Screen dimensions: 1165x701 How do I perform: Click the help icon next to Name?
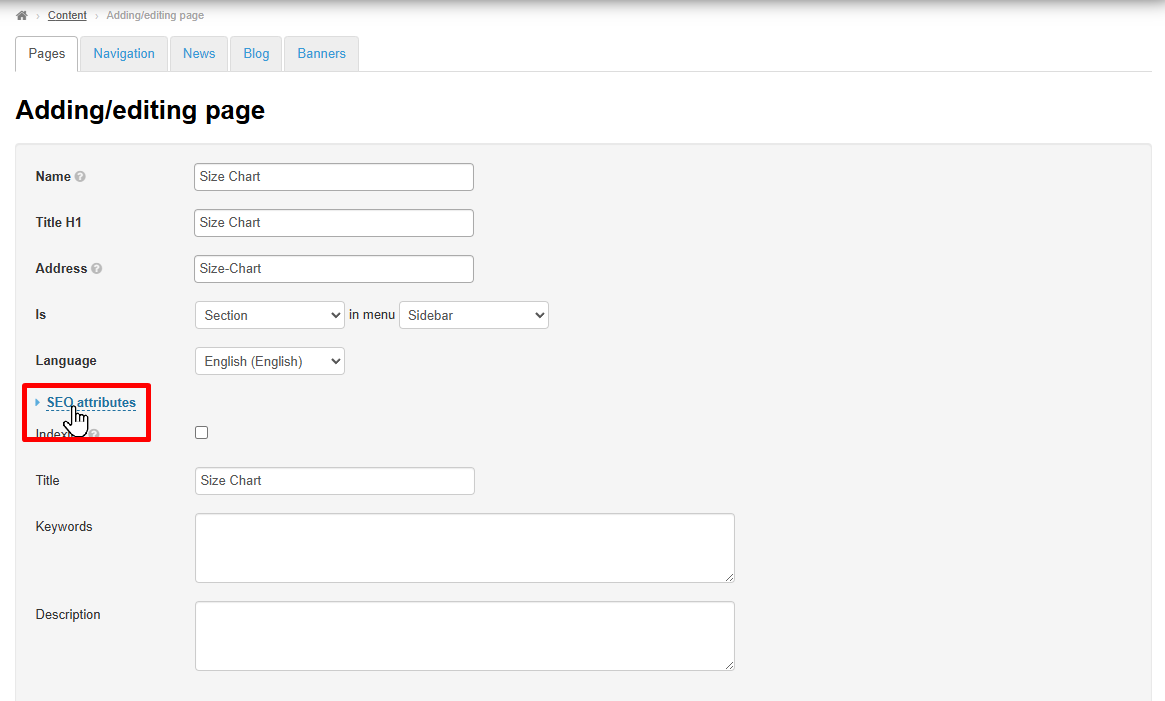click(80, 177)
